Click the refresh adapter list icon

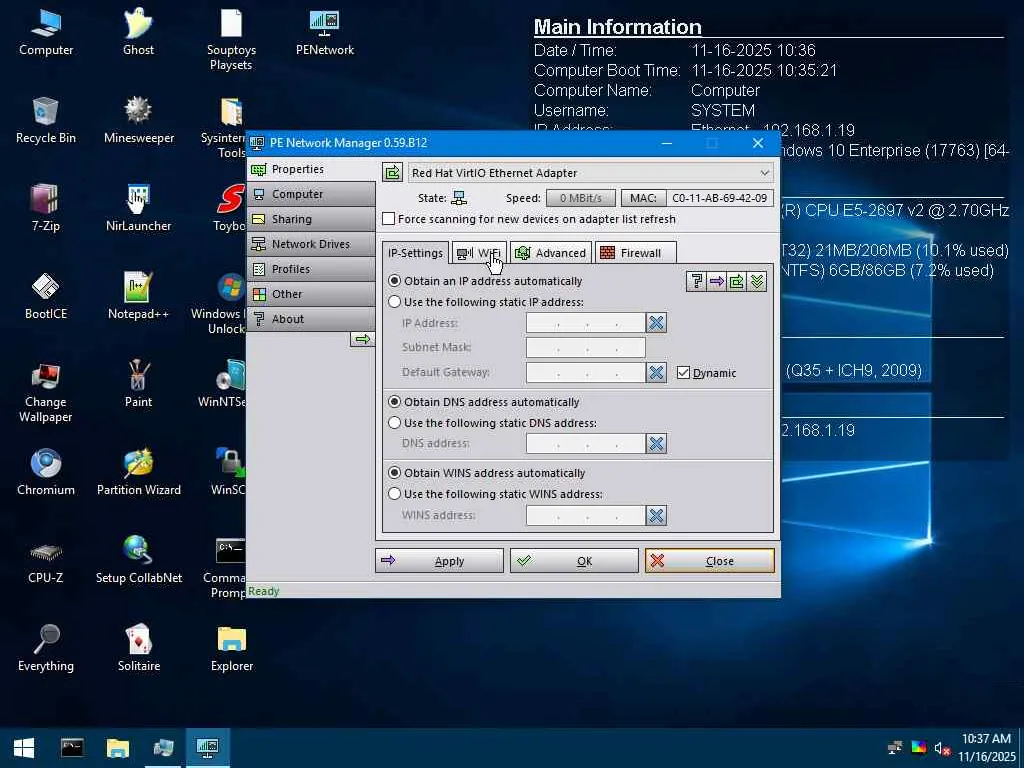tap(392, 172)
